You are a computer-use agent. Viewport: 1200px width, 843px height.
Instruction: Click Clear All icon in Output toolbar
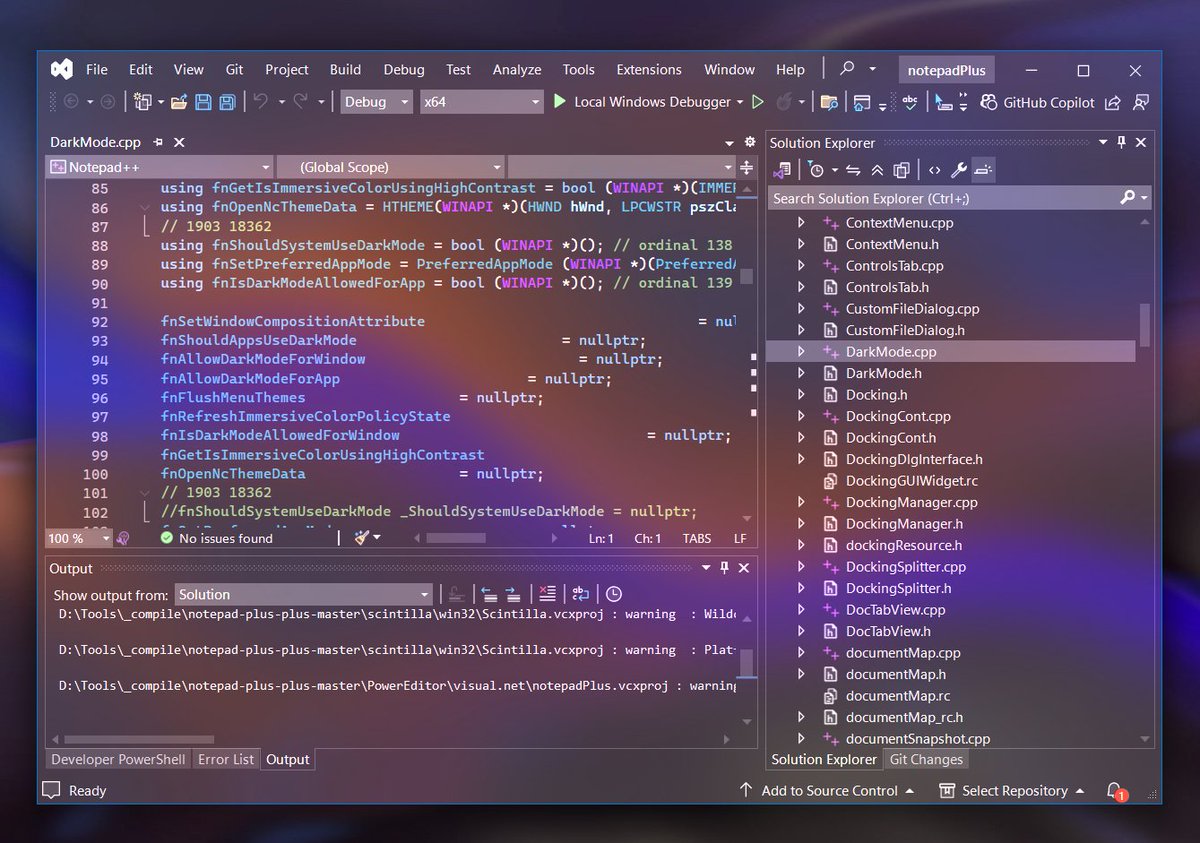(x=547, y=594)
